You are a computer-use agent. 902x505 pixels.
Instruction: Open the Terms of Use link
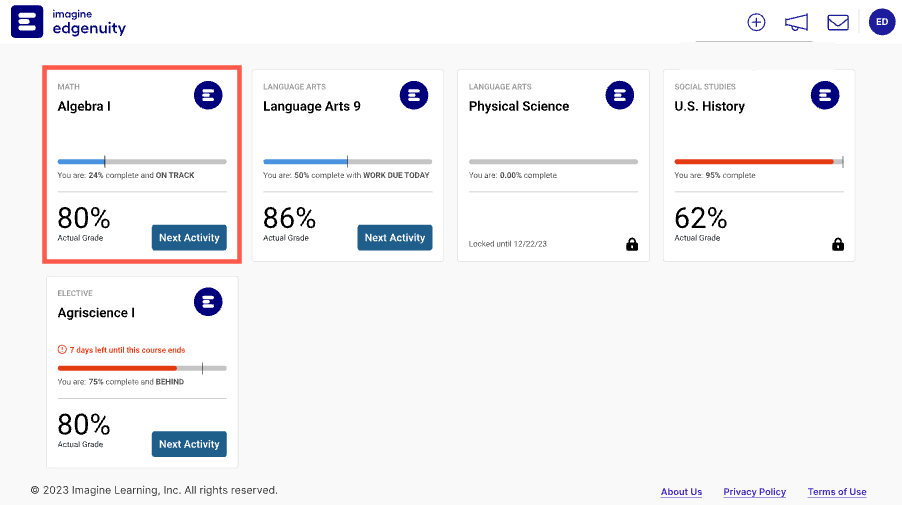(x=837, y=492)
